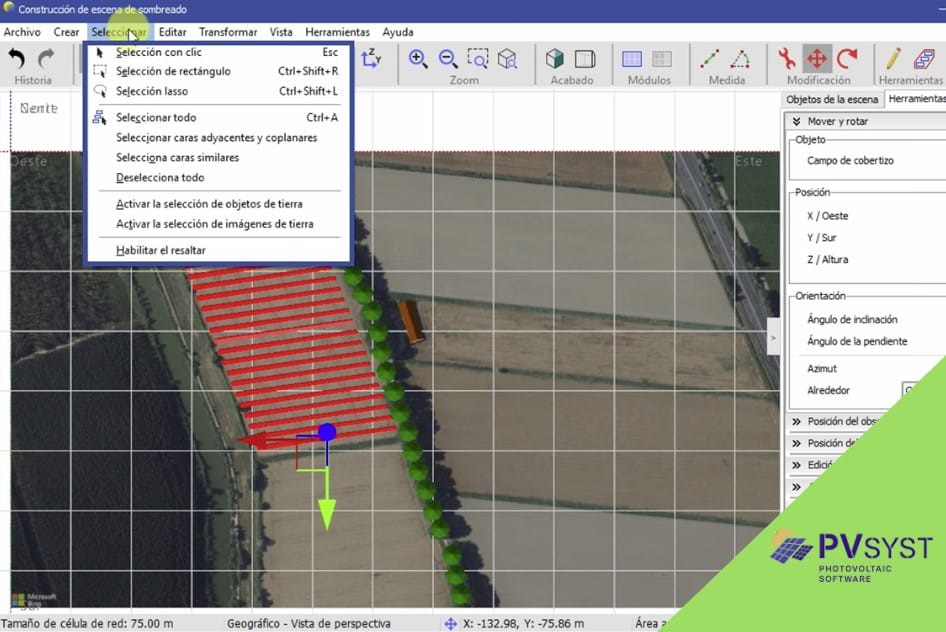Click the zoom on object cube icon
946x632 pixels.
tap(507, 58)
